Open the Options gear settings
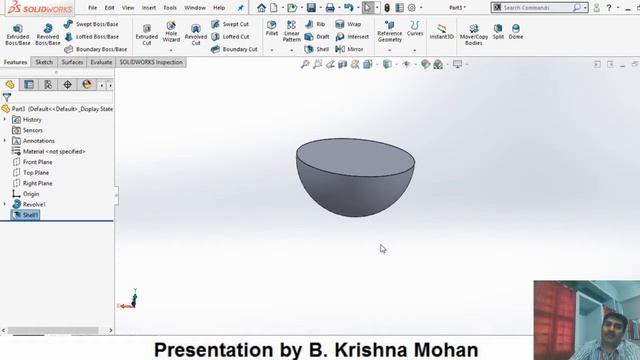Screen dimensions: 640x360 [x=412, y=8]
